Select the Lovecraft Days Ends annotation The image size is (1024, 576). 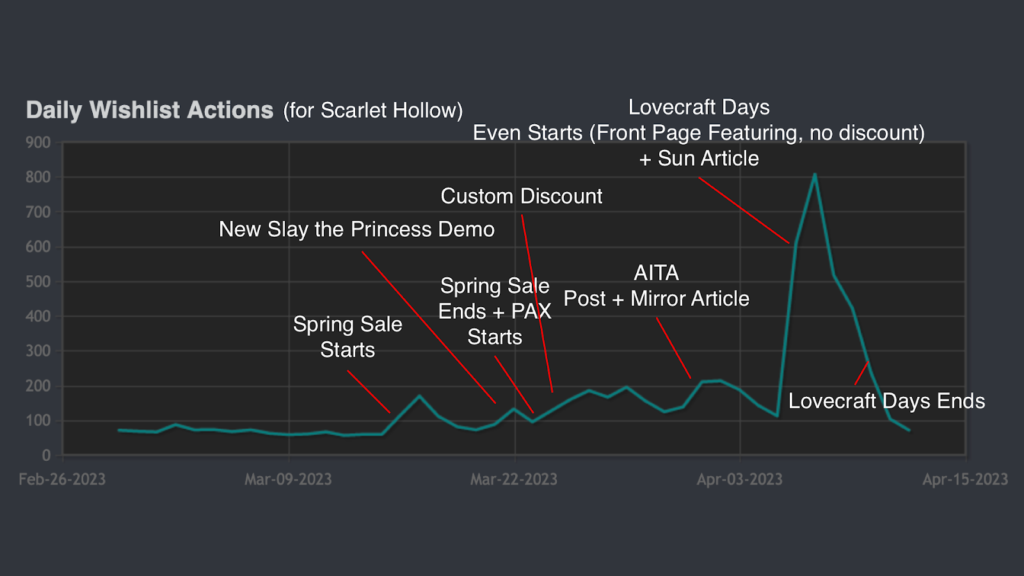click(886, 401)
